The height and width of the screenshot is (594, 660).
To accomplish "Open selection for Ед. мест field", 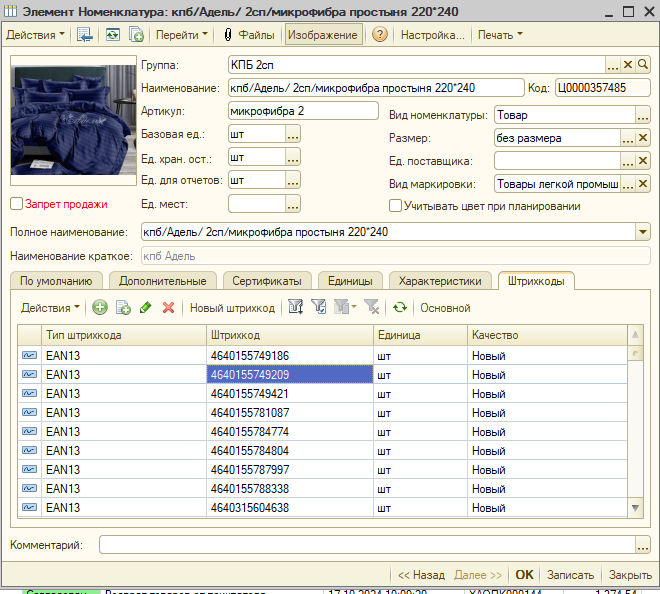I will click(x=293, y=204).
